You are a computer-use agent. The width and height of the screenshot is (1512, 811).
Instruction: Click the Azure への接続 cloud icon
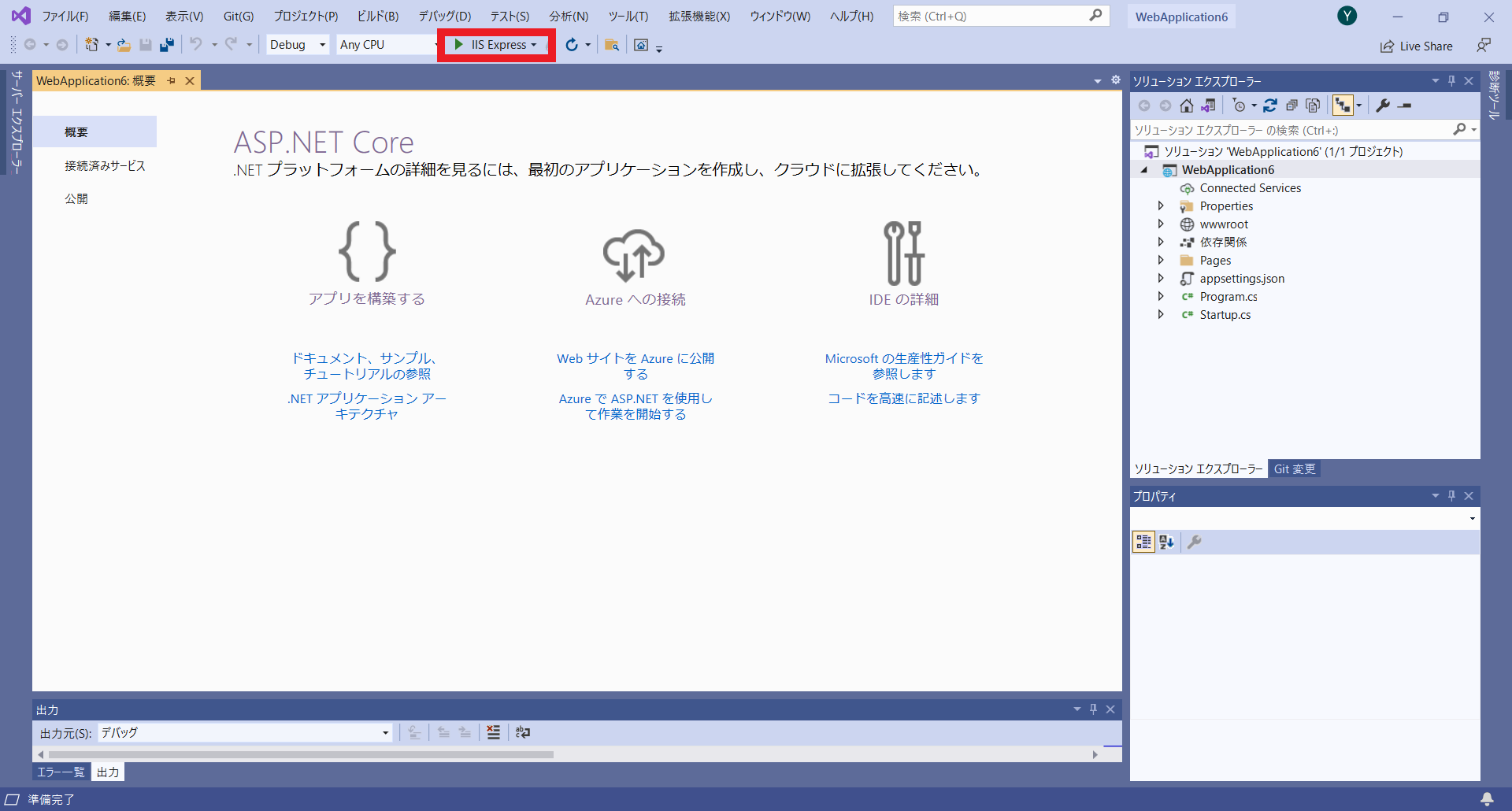pos(634,254)
